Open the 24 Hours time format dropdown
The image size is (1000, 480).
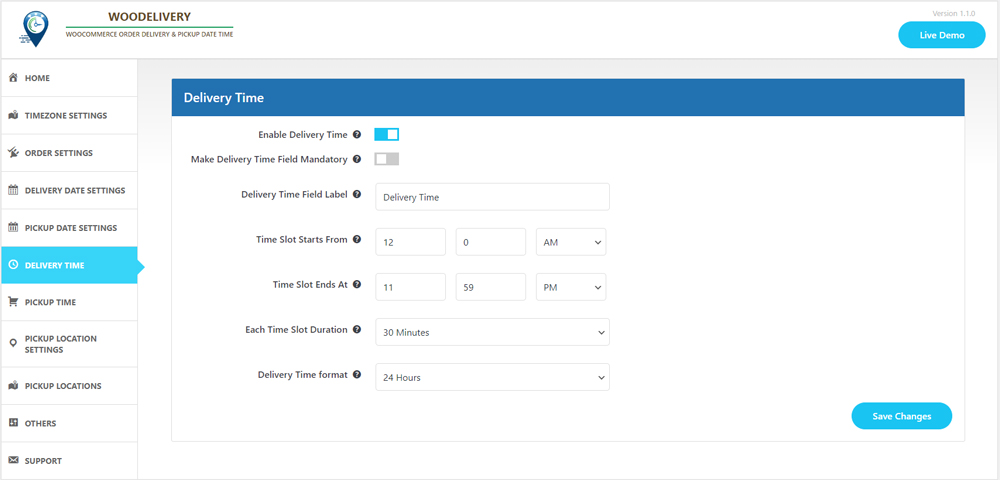coord(492,377)
